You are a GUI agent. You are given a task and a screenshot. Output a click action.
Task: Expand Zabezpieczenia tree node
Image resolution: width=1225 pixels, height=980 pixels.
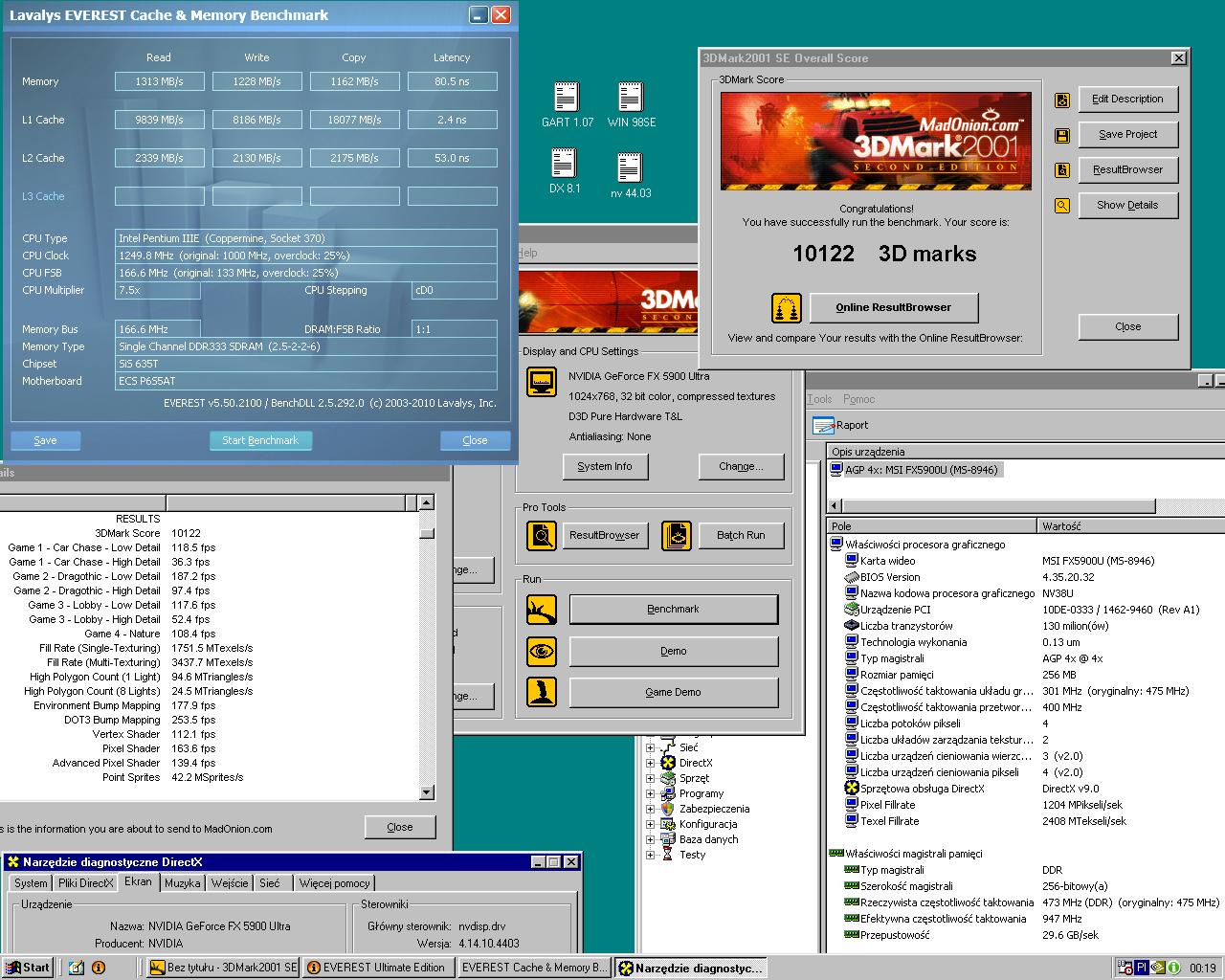click(650, 809)
